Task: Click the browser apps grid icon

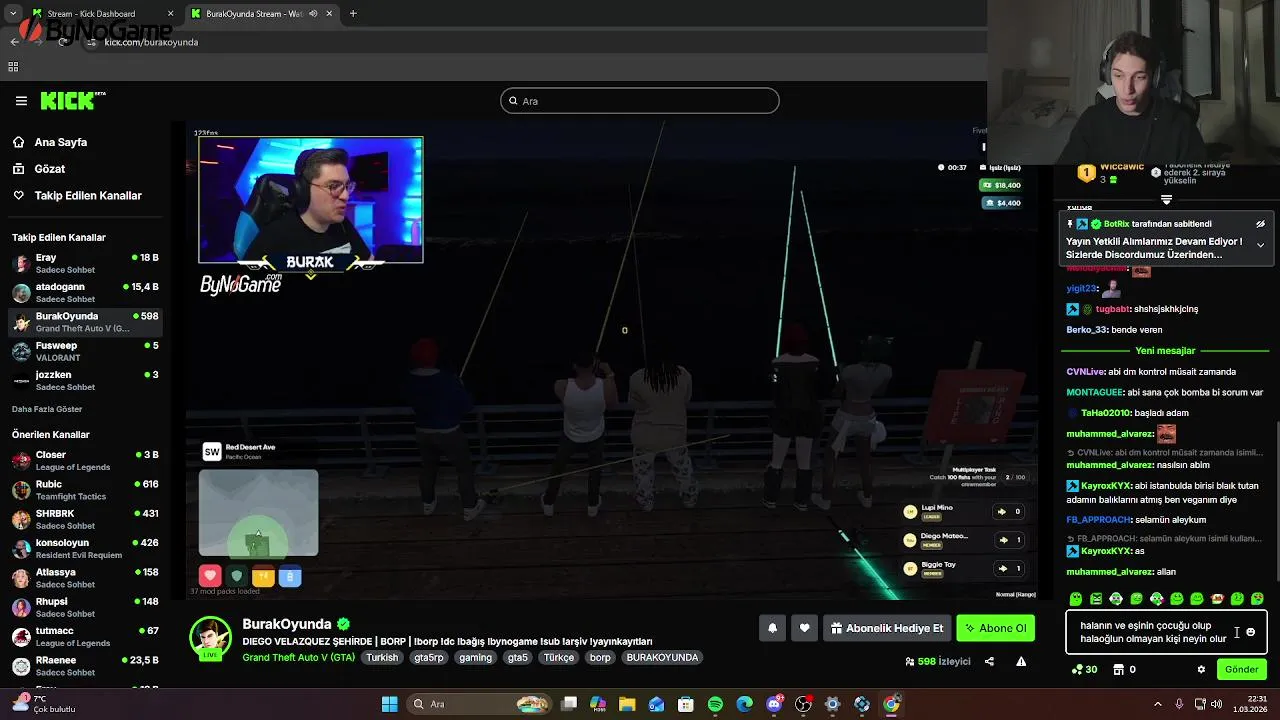Action: click(x=13, y=67)
